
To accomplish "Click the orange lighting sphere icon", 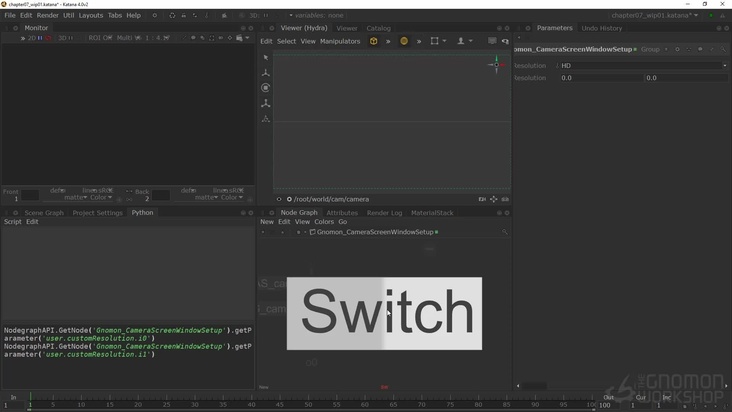I will coord(404,41).
